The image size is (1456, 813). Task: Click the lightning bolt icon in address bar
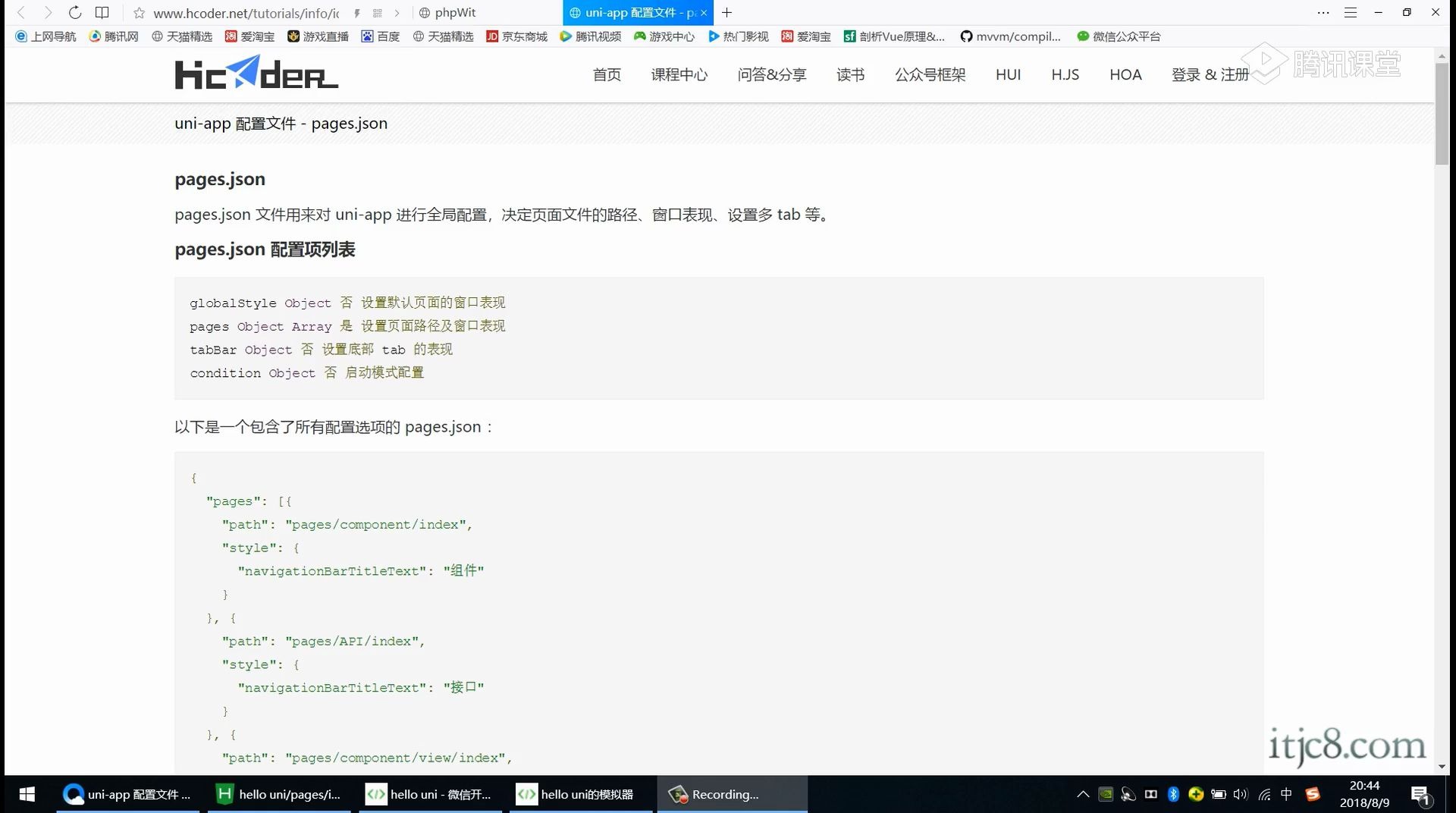(x=356, y=13)
